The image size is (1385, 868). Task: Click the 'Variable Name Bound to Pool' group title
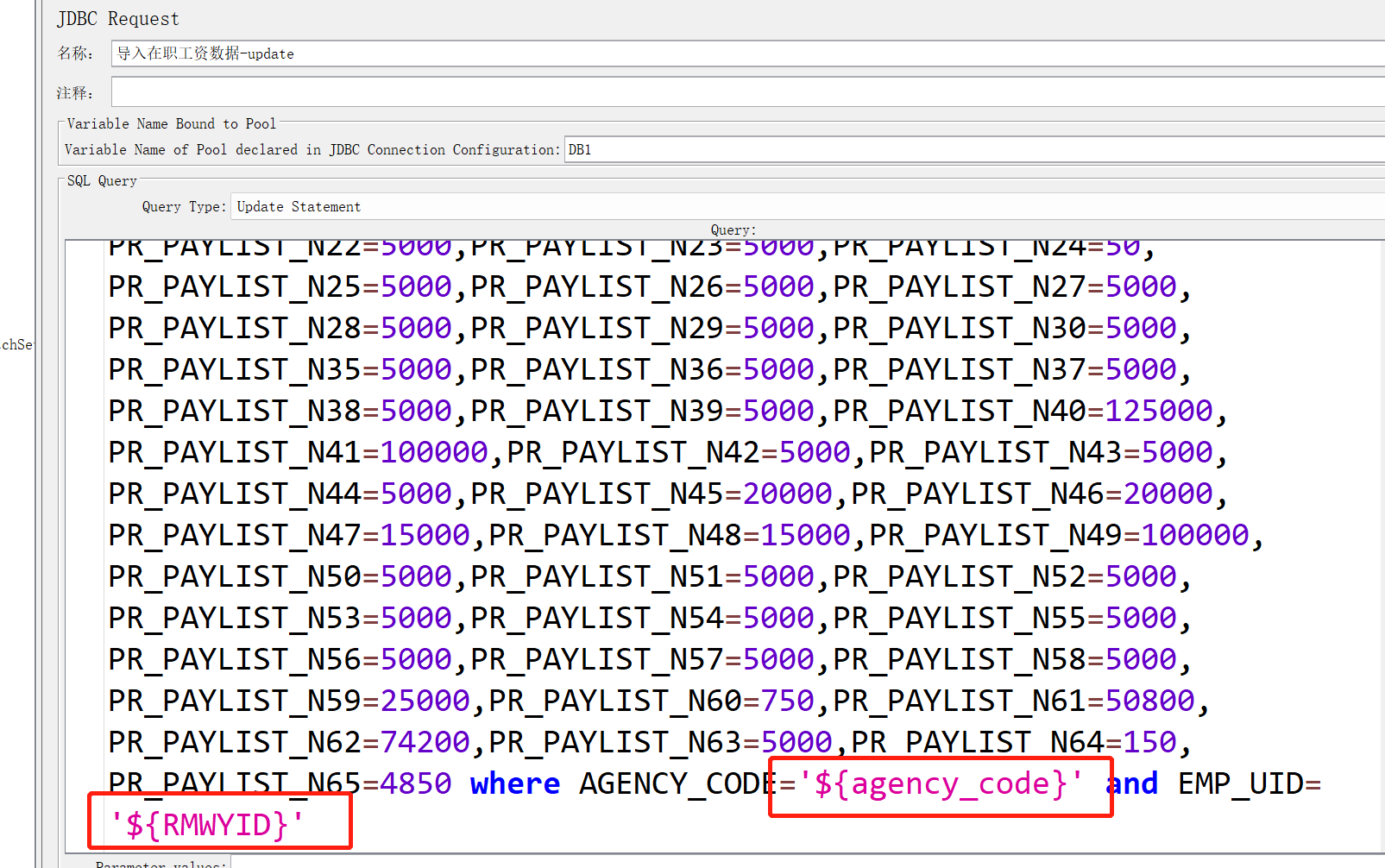pos(171,123)
